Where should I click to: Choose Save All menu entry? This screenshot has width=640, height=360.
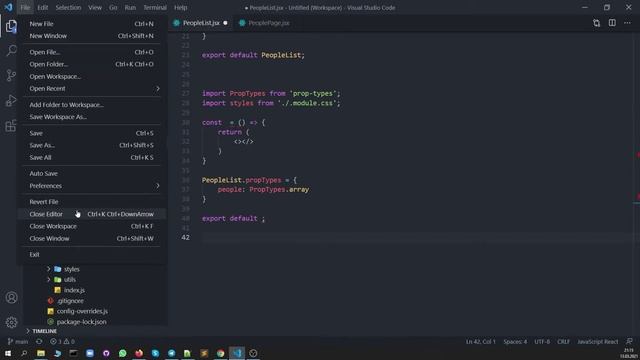[91, 158]
